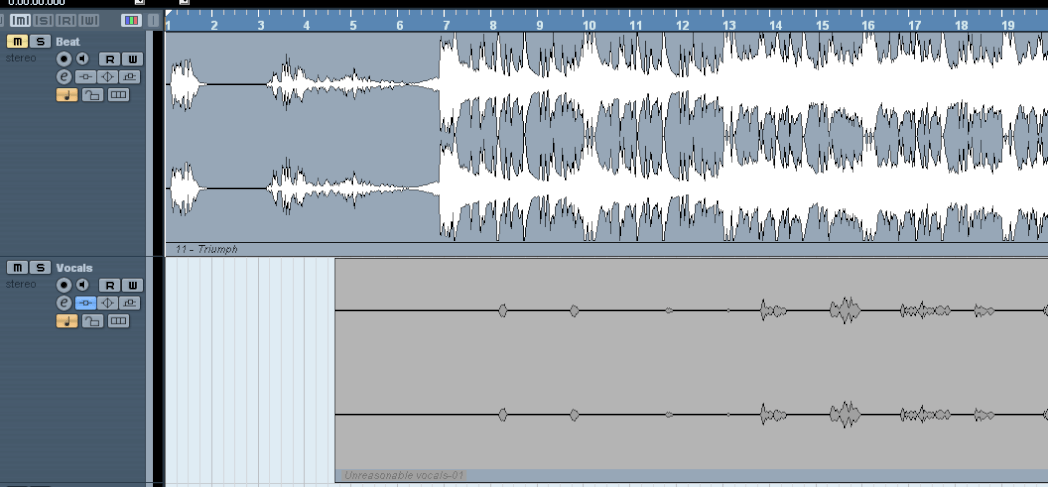Record-enable the Beat track
This screenshot has height=487, width=1048.
pyautogui.click(x=63, y=59)
